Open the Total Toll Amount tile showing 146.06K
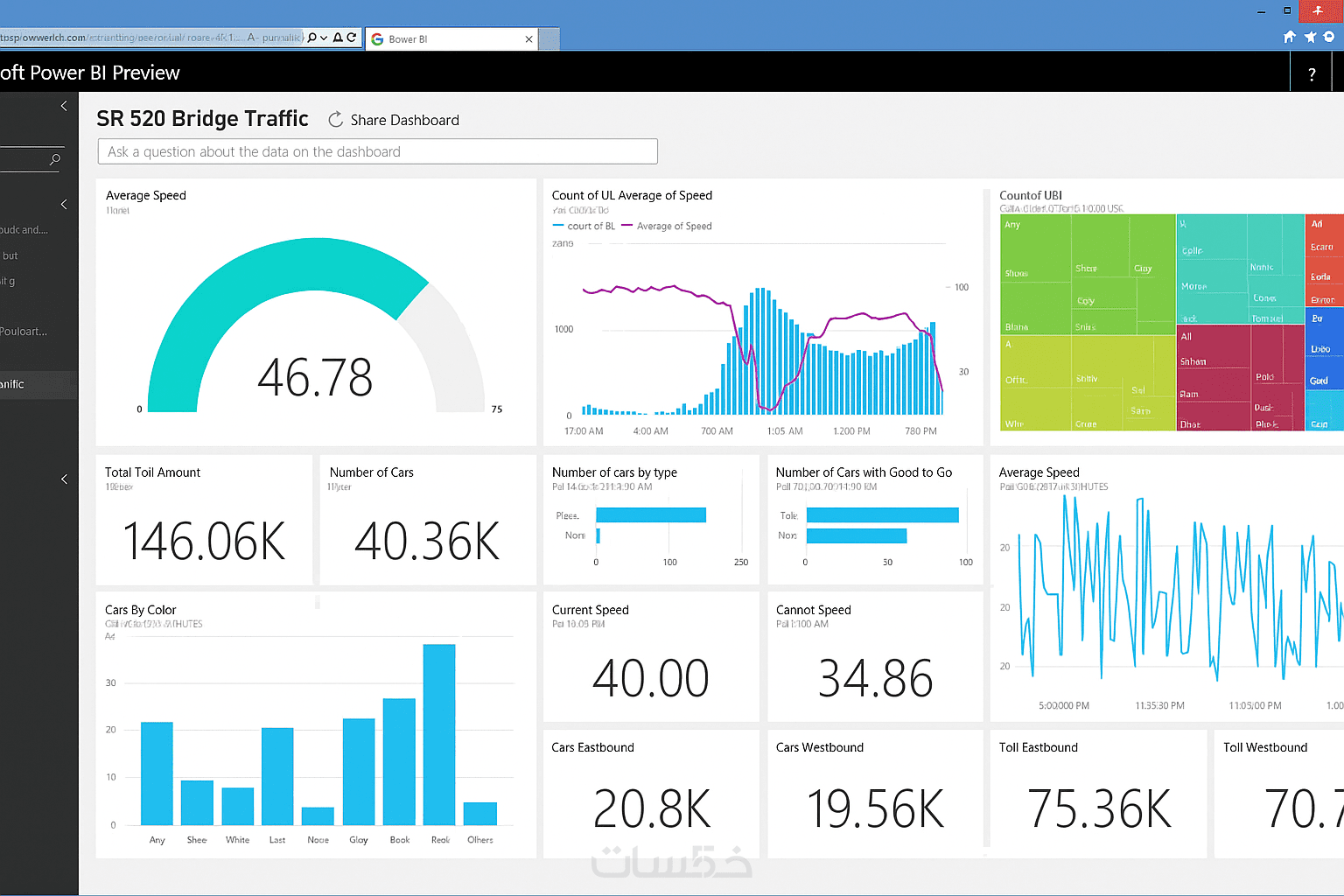Viewport: 1344px width, 896px height. point(204,519)
